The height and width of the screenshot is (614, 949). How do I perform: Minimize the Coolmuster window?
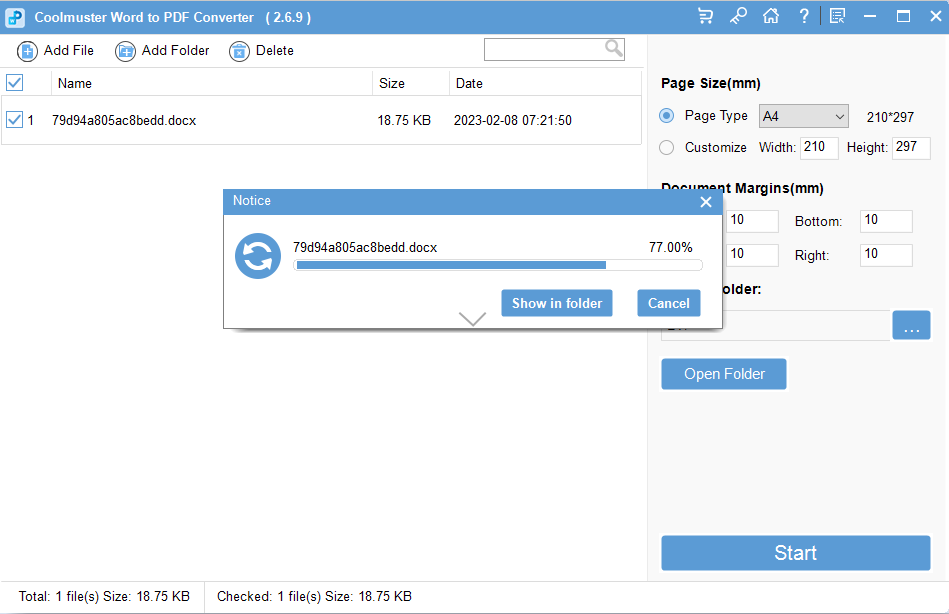point(870,16)
